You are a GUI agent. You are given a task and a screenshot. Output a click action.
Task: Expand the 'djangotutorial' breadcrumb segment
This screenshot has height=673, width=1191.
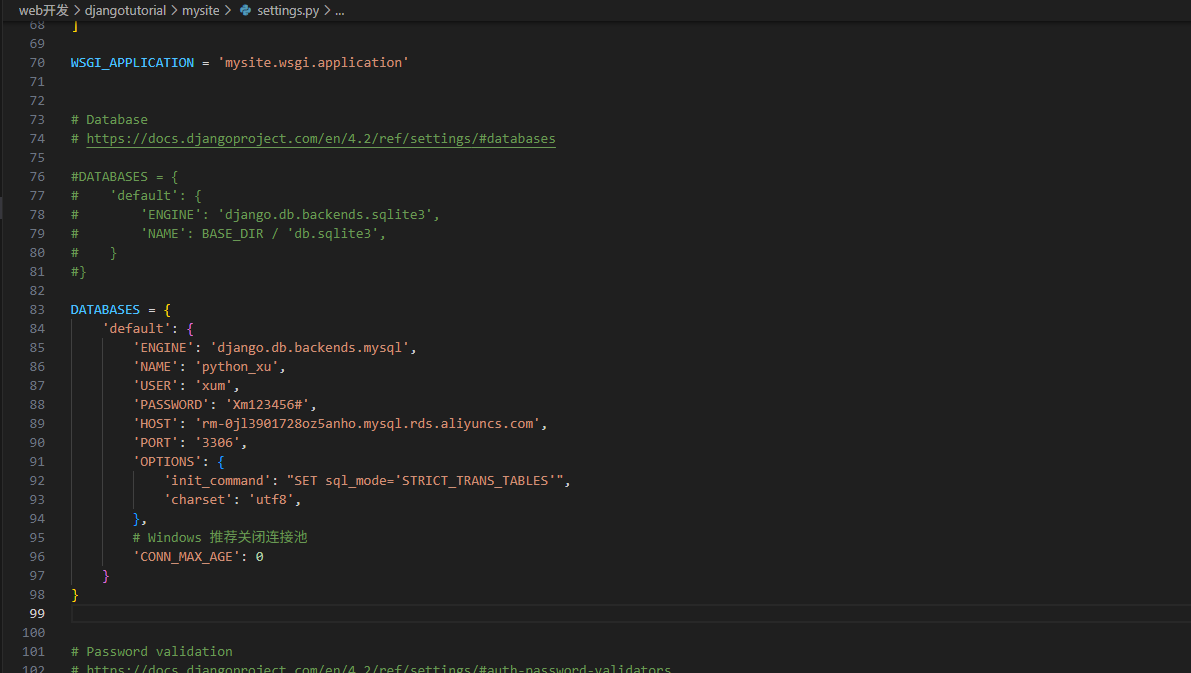(126, 10)
